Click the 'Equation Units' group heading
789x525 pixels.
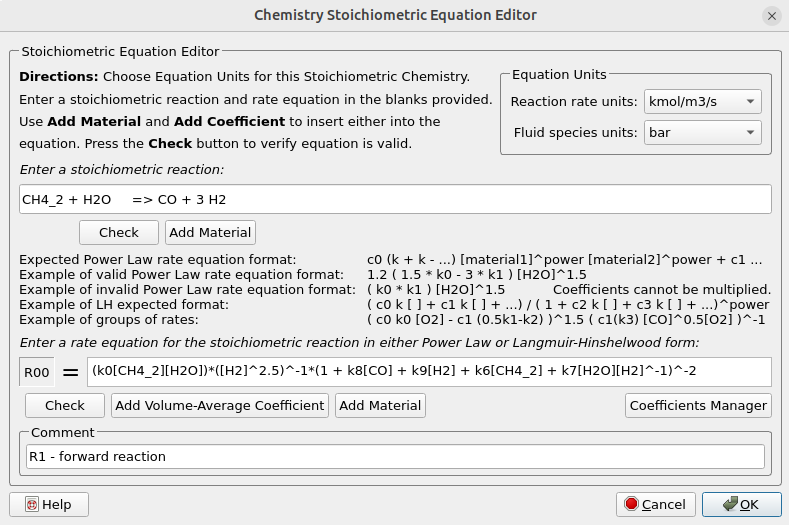click(559, 76)
